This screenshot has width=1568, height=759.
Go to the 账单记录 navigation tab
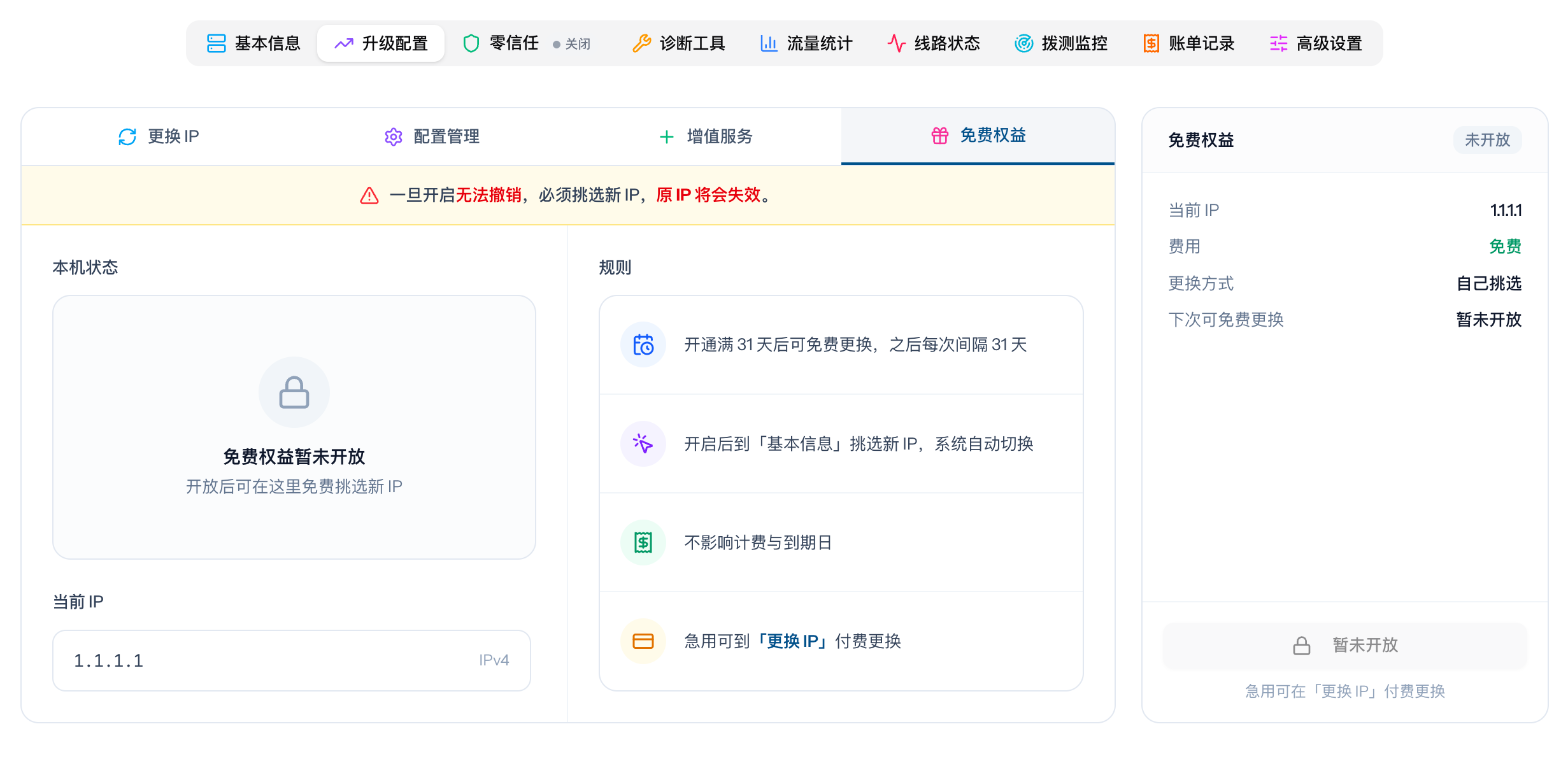(1188, 43)
